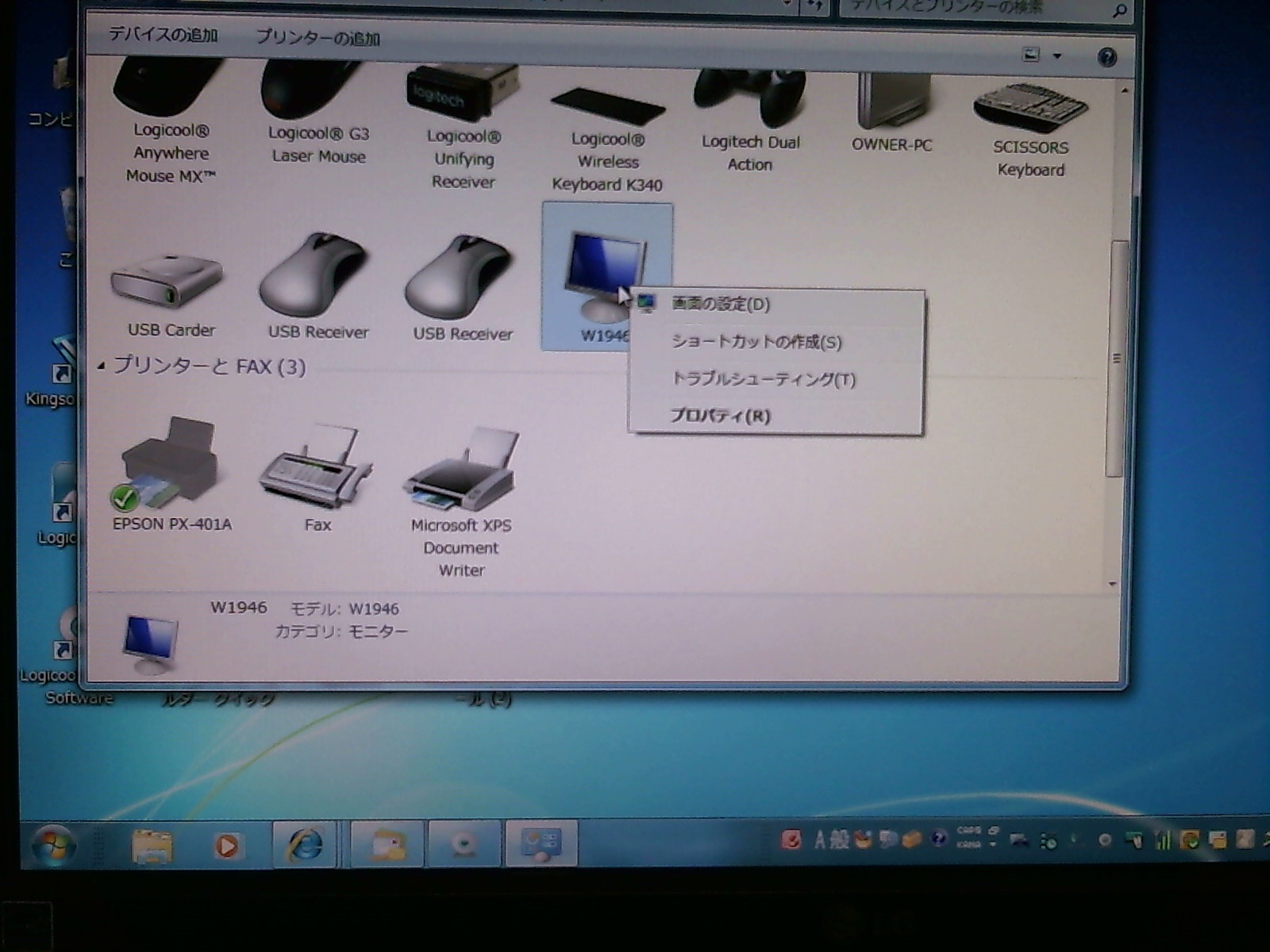Click モデル: W1946 in the details pane

(344, 609)
